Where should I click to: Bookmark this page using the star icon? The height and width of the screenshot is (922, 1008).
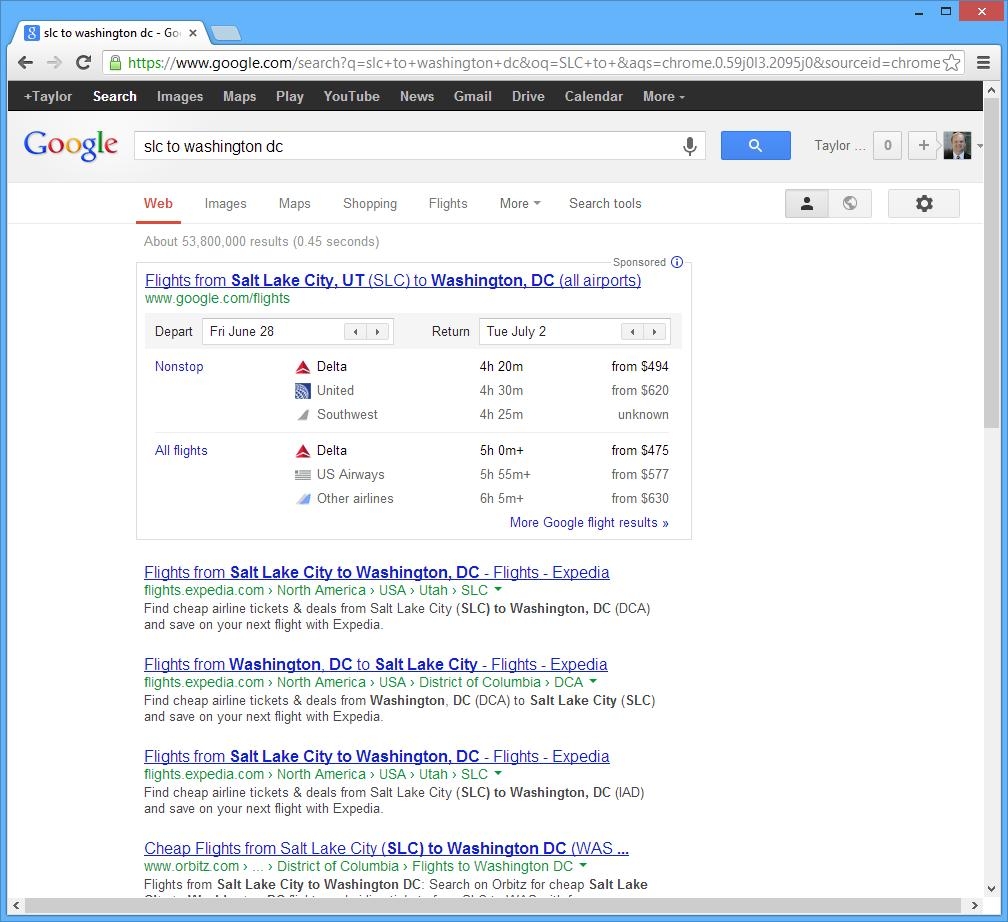point(952,62)
